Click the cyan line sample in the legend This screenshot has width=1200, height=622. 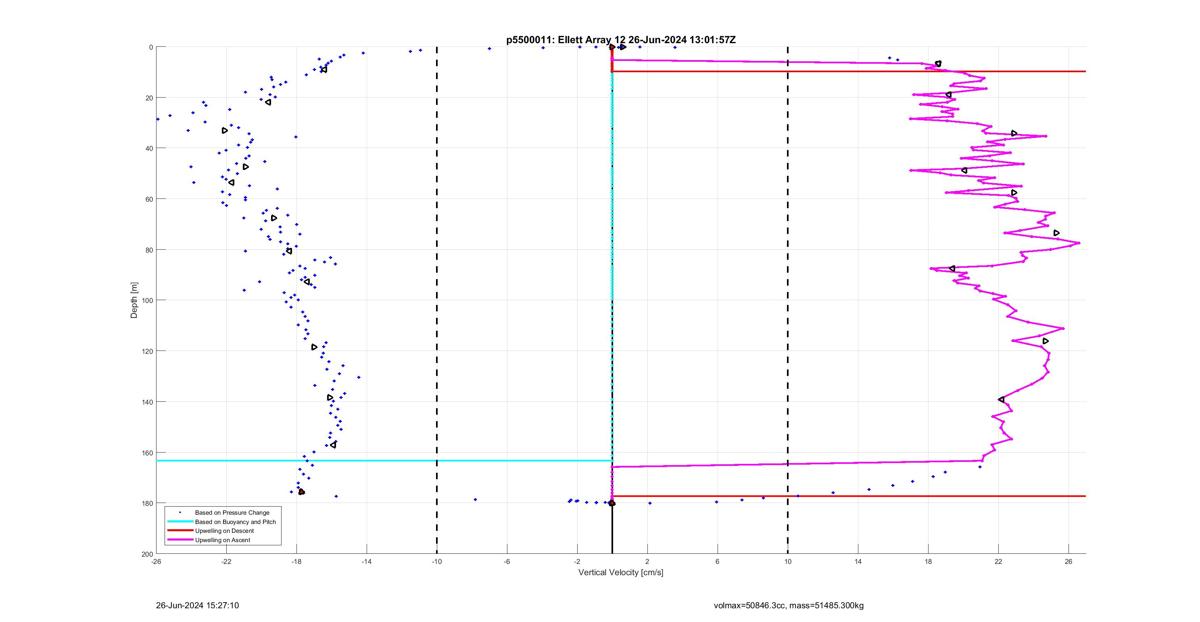[x=179, y=522]
